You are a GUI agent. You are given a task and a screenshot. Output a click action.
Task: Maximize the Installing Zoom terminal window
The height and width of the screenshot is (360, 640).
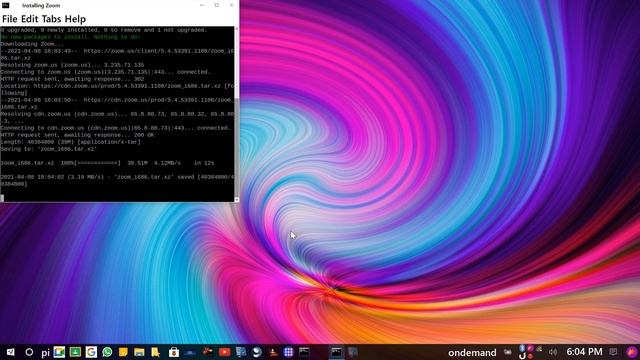pyautogui.click(x=217, y=5)
